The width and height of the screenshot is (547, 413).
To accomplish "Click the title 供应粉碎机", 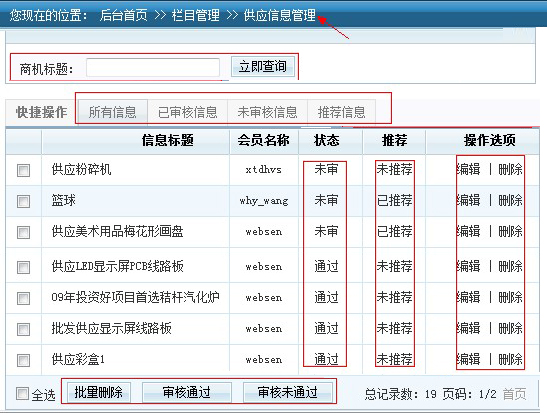I will (81, 170).
